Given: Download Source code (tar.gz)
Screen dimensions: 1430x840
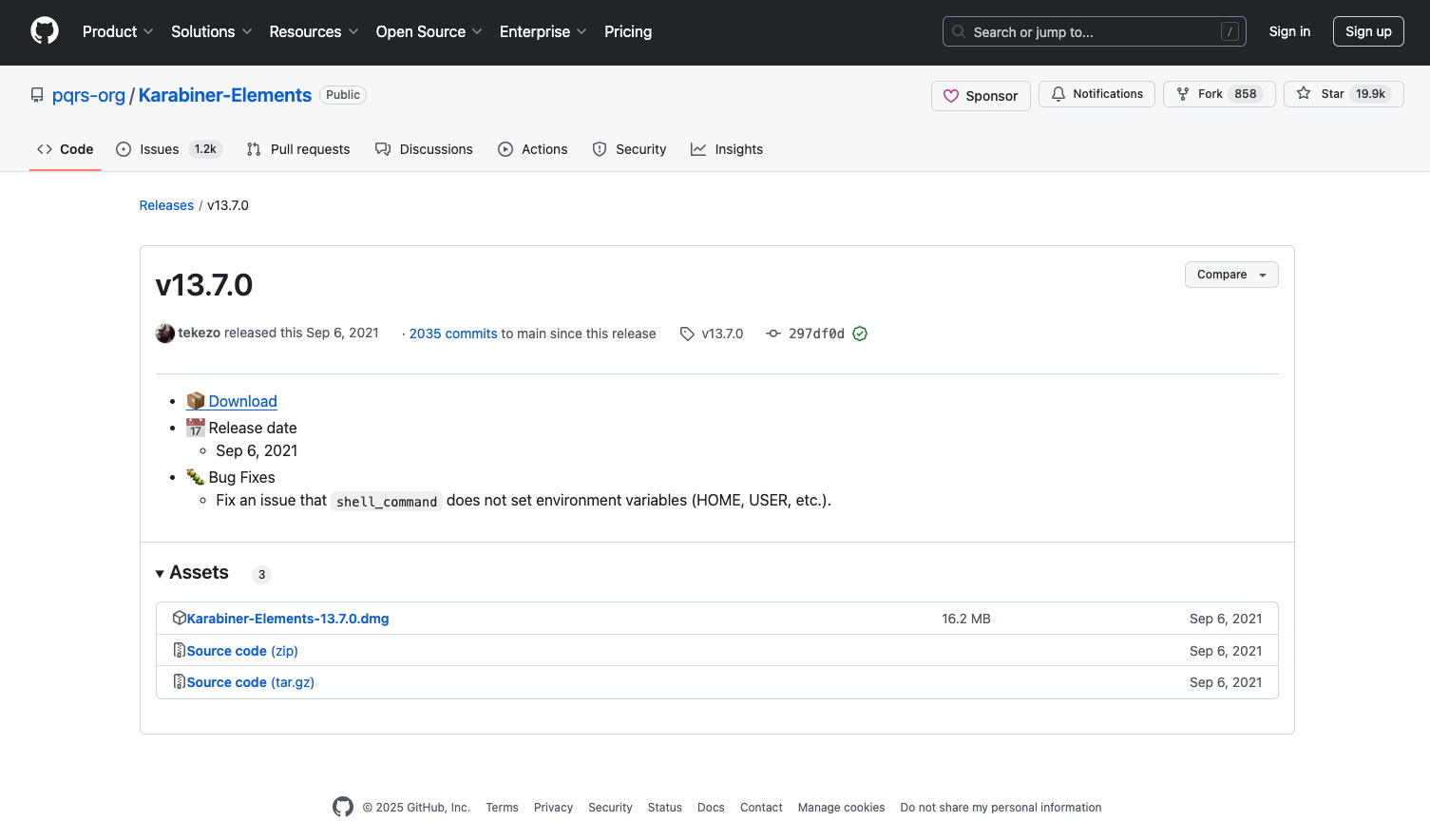Looking at the screenshot, I should click(251, 682).
